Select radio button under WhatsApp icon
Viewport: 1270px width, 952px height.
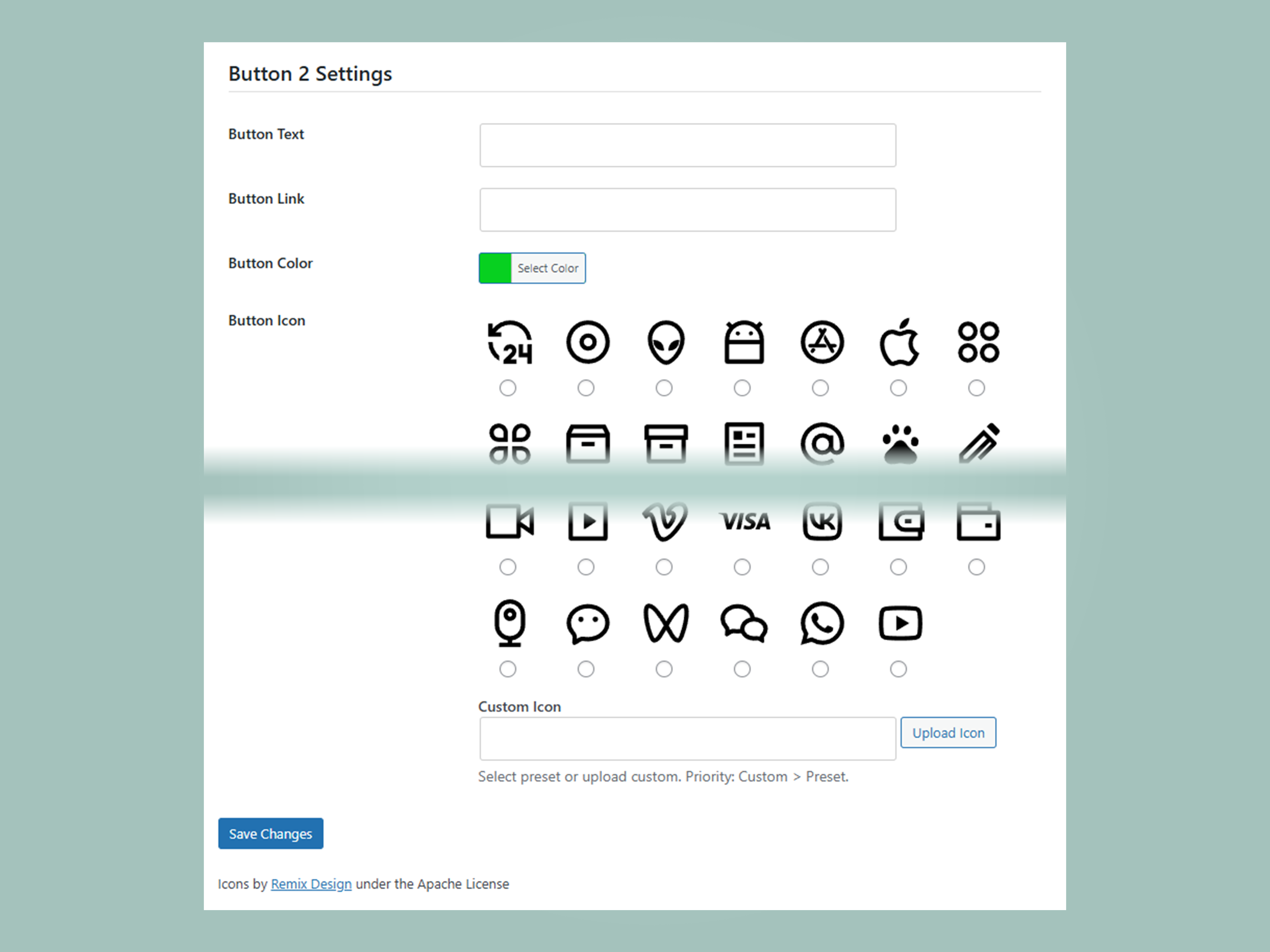pos(820,669)
